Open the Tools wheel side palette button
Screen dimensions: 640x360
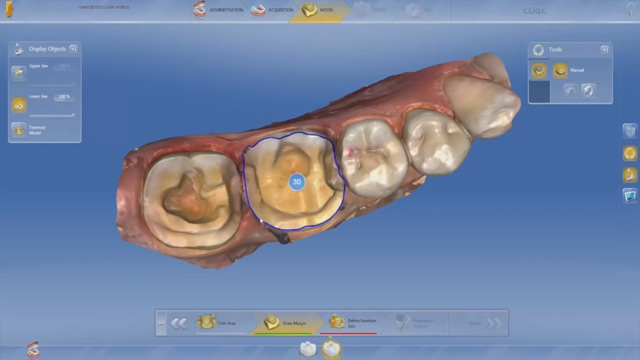click(630, 153)
